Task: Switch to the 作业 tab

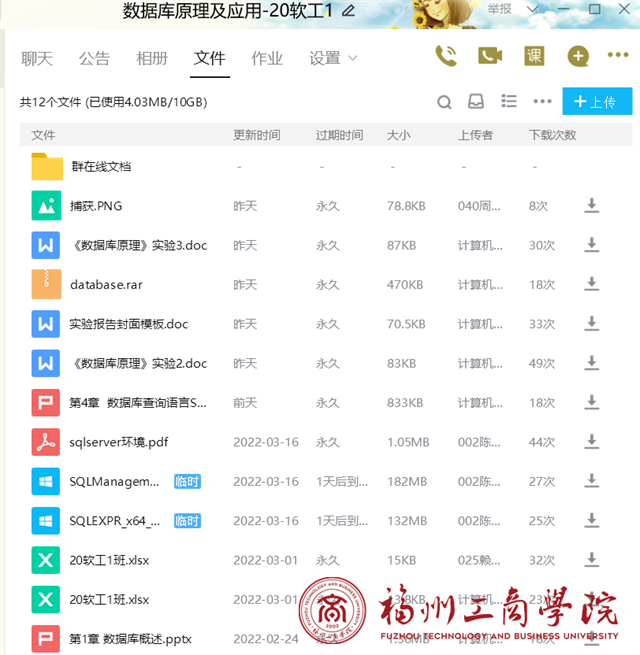Action: coord(267,58)
